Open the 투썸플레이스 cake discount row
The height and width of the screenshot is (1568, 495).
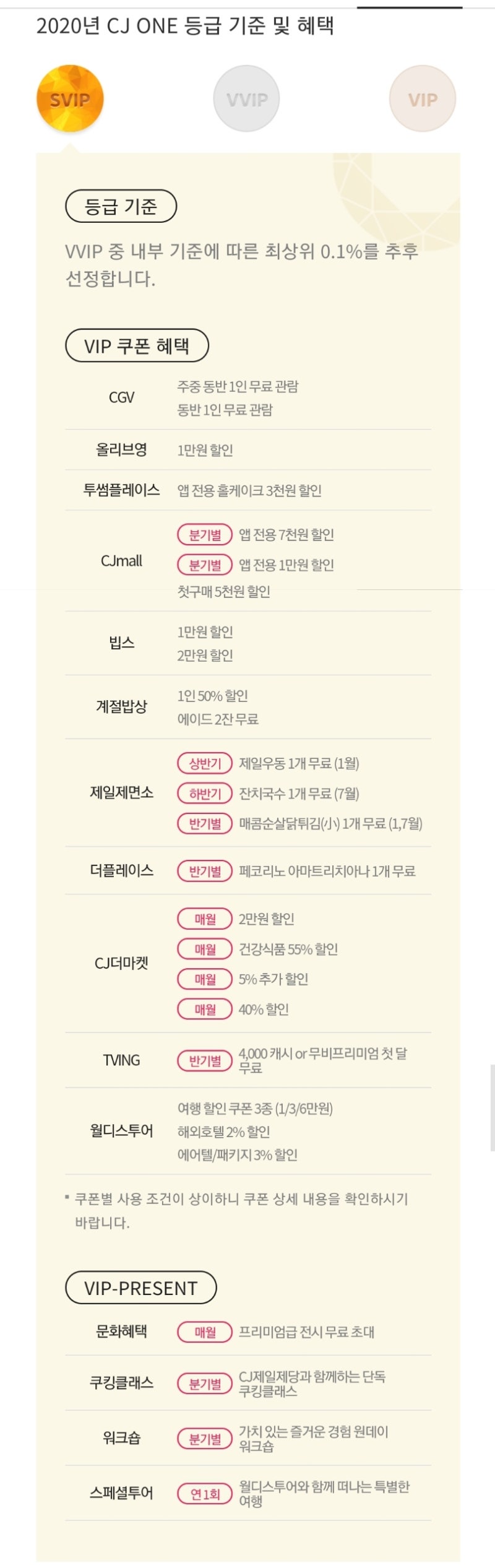(248, 490)
